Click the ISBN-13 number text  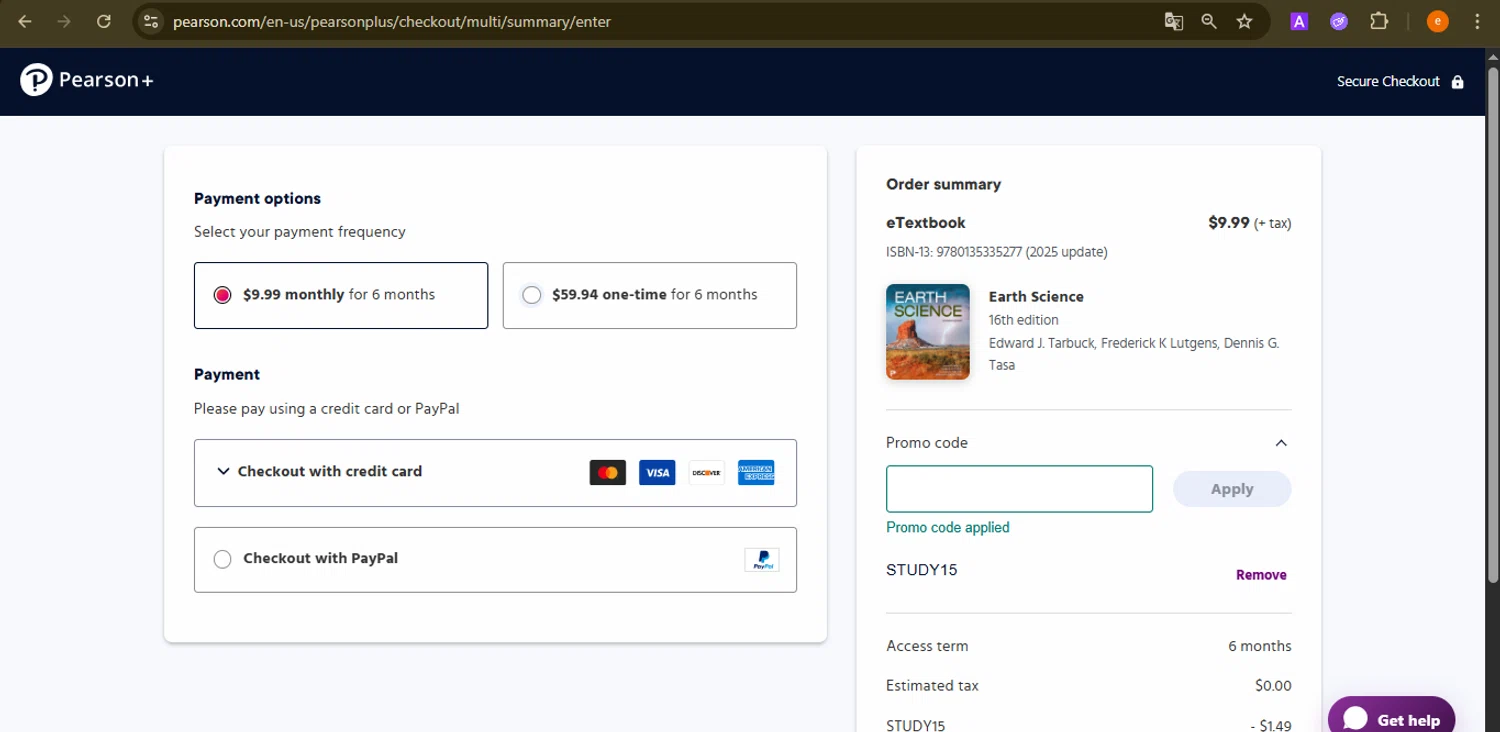pos(996,252)
